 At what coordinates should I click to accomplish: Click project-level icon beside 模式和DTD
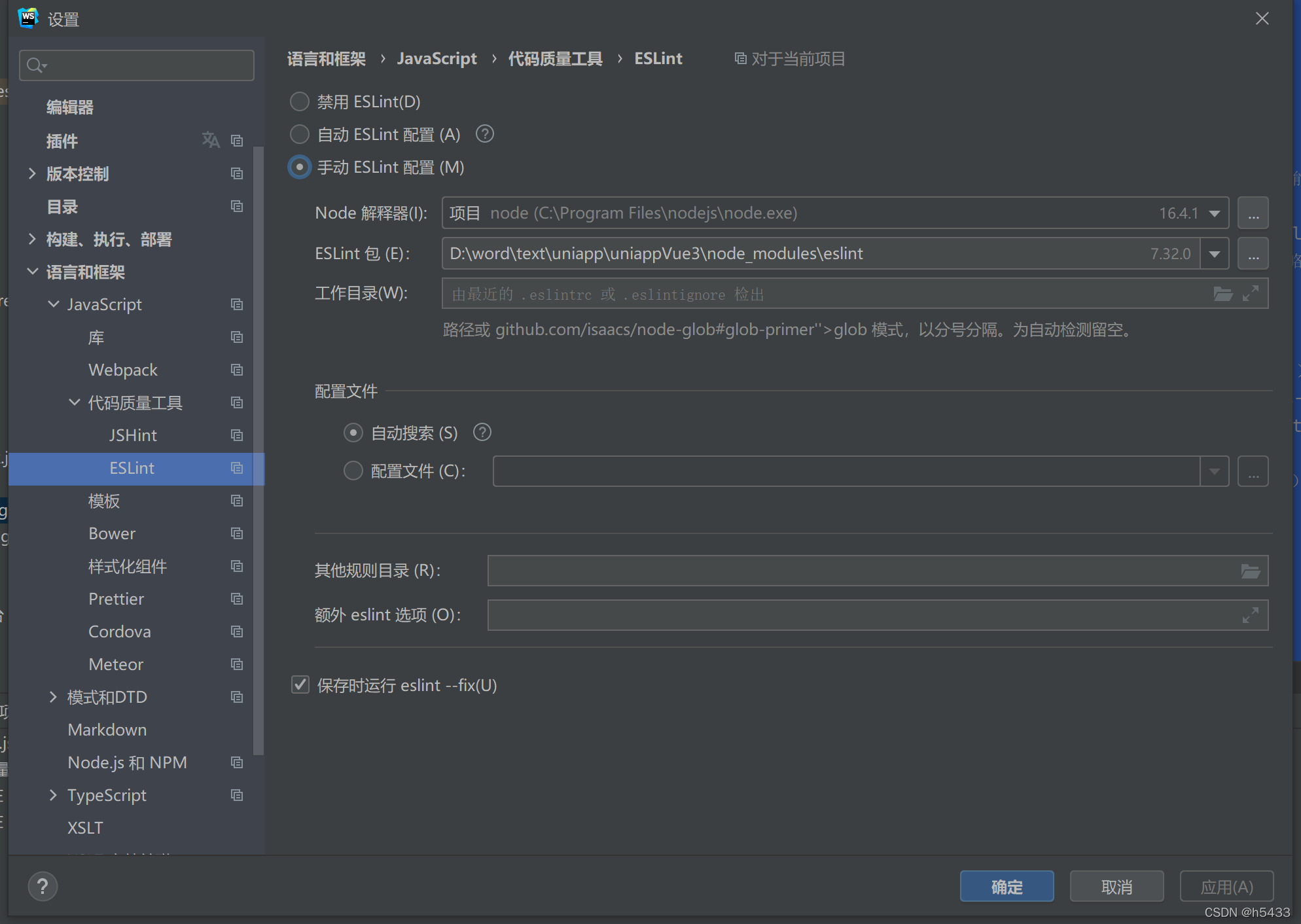click(x=237, y=697)
